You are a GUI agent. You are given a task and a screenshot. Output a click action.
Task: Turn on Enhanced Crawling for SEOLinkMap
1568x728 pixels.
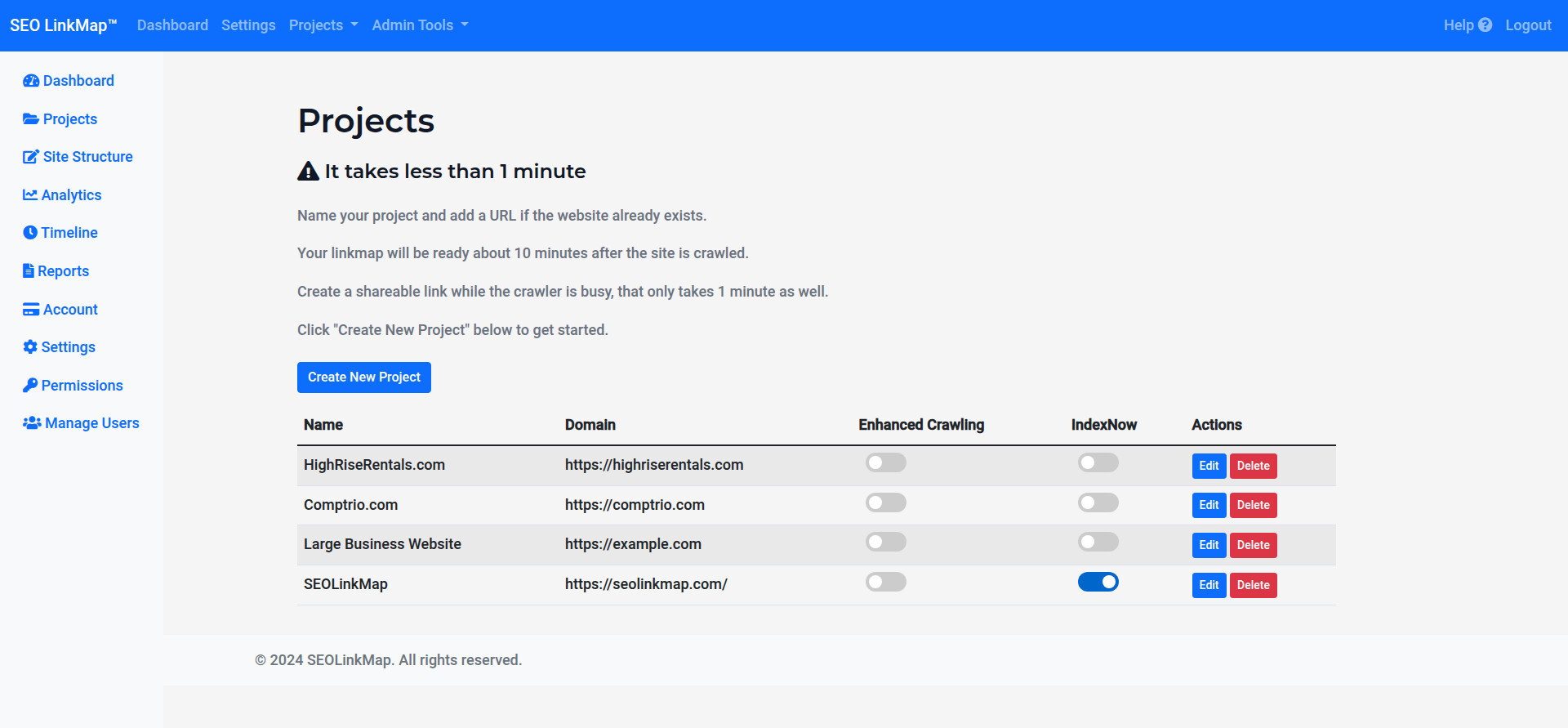click(886, 582)
